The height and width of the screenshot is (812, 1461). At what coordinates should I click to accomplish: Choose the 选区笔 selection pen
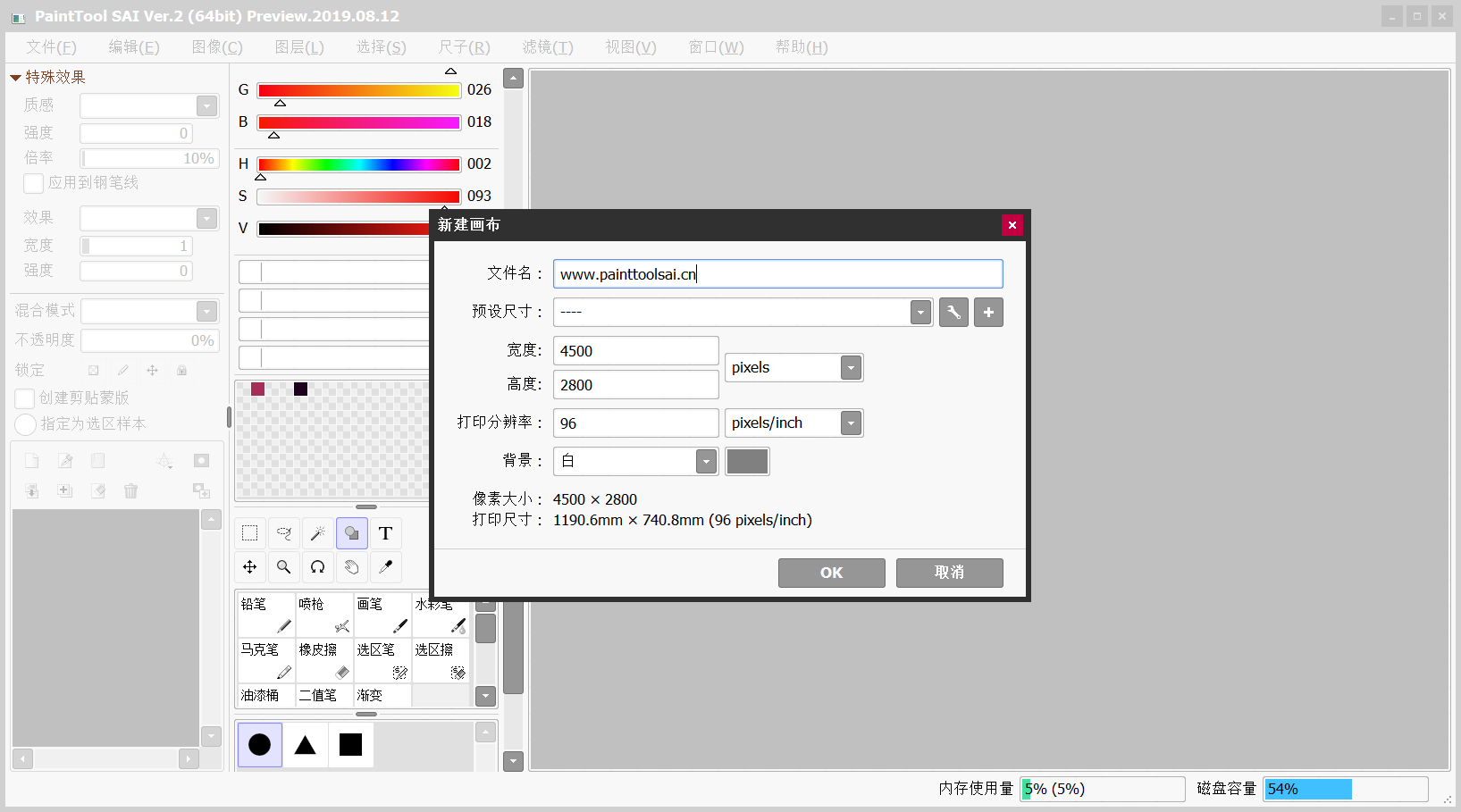pyautogui.click(x=382, y=660)
